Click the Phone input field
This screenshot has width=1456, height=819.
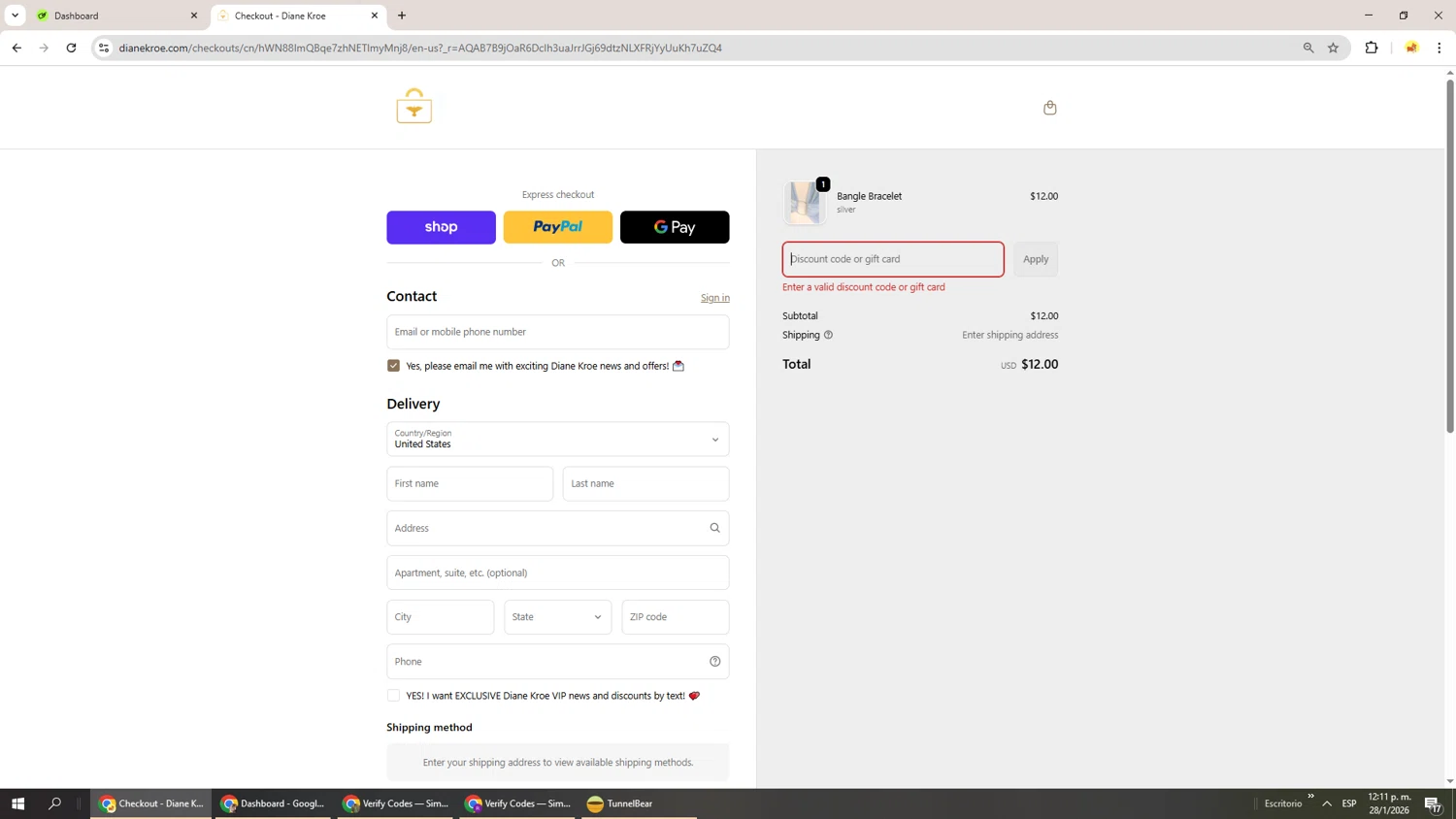tap(558, 662)
